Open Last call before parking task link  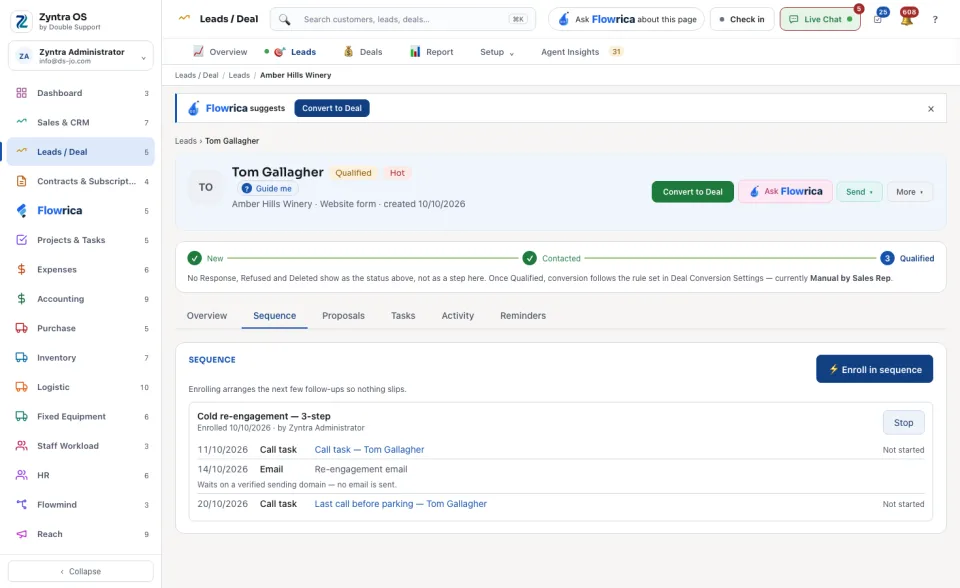coord(400,503)
